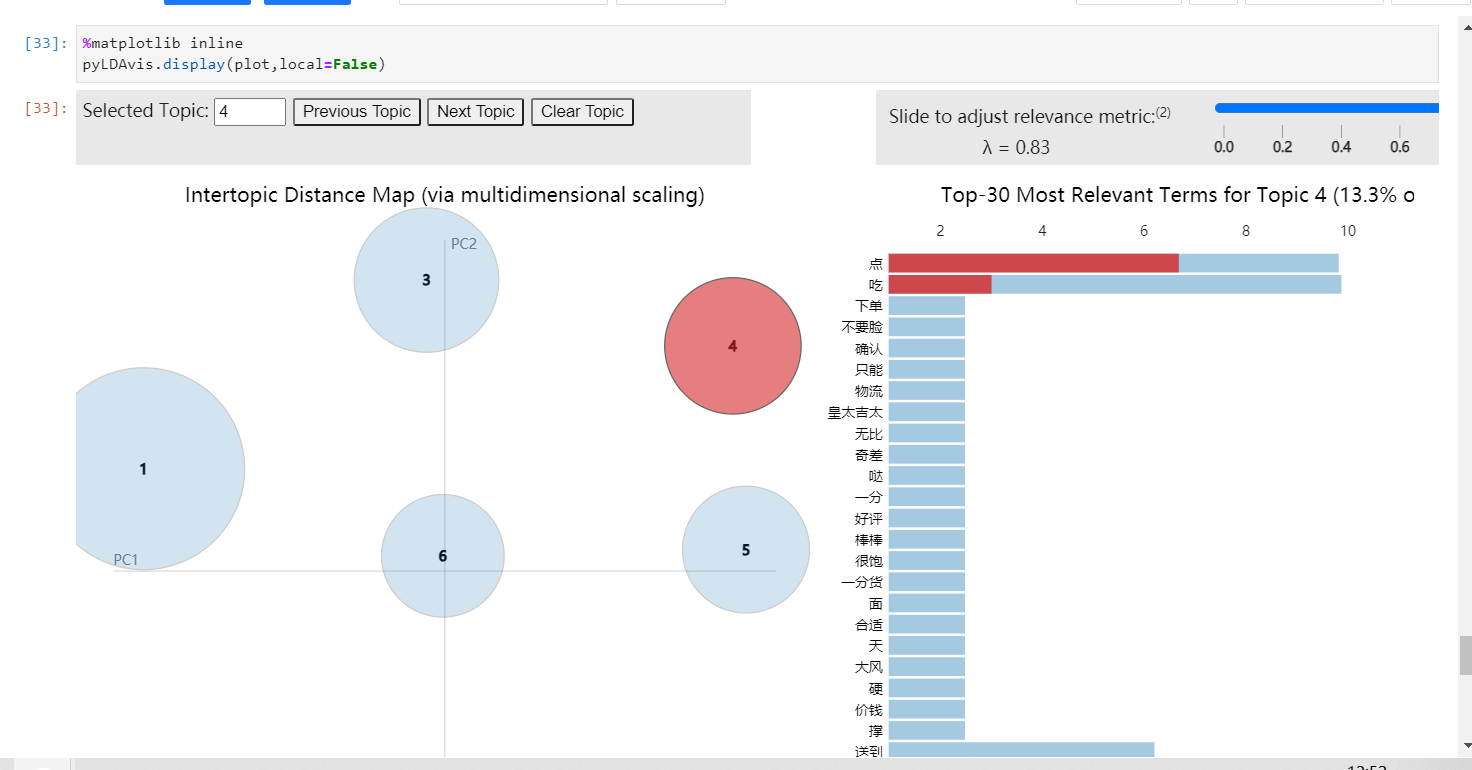Click the output cell prompt [33]
Image resolution: width=1472 pixels, height=770 pixels.
click(x=47, y=108)
